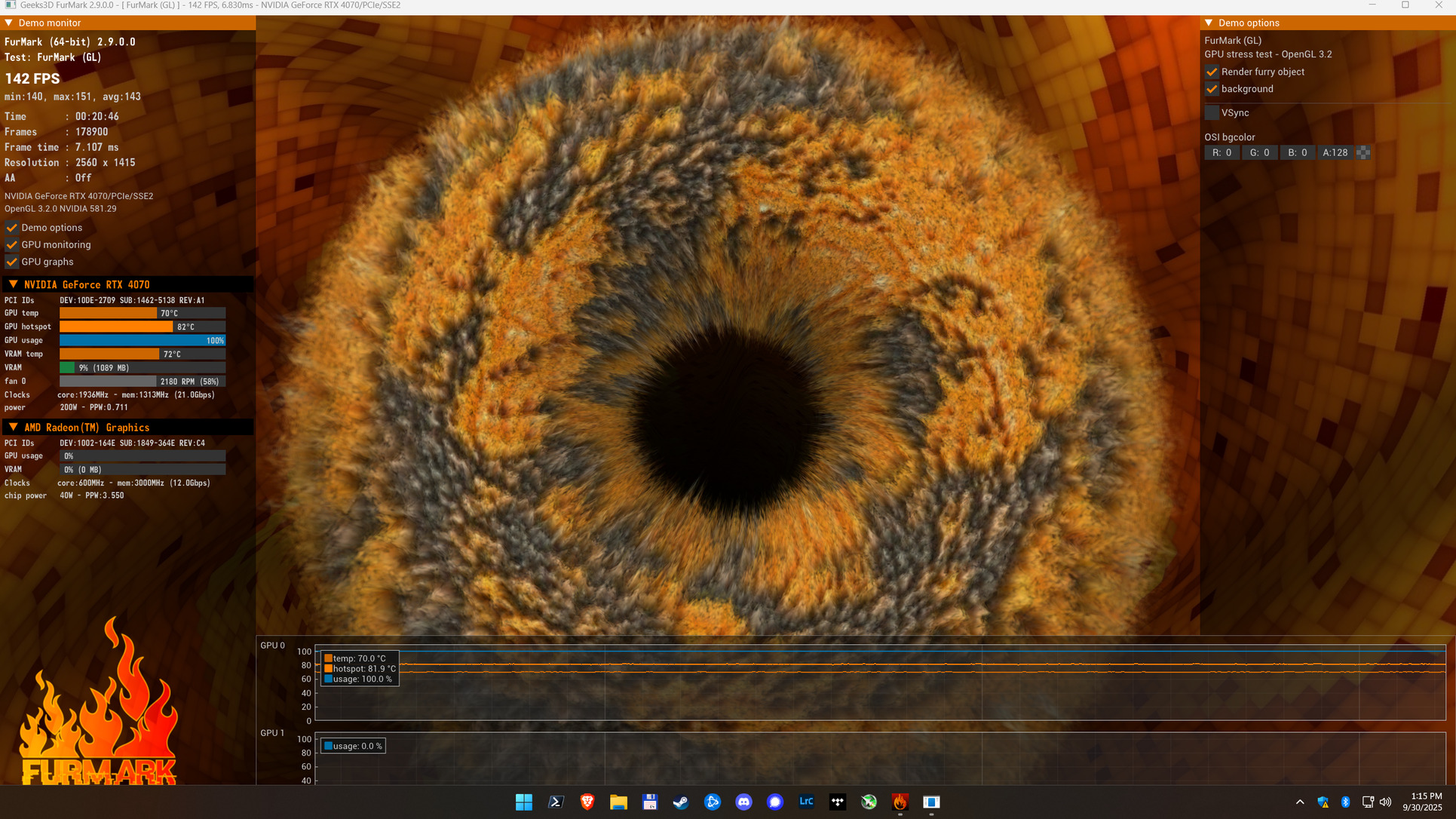Viewport: 1456px width, 819px height.
Task: Open Battle.net taskbar icon
Action: pos(712,802)
